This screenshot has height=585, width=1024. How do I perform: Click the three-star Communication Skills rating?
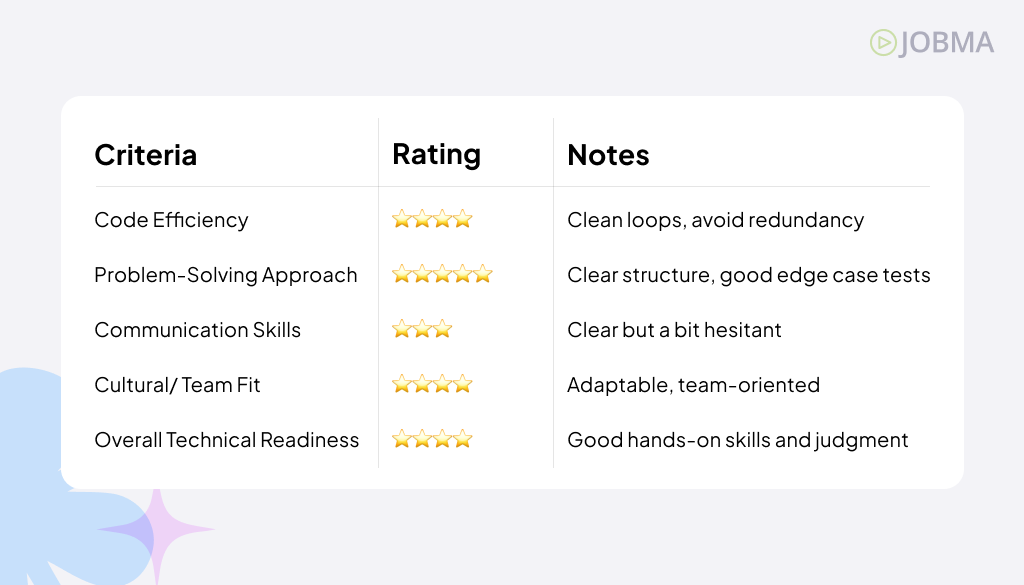coord(422,328)
